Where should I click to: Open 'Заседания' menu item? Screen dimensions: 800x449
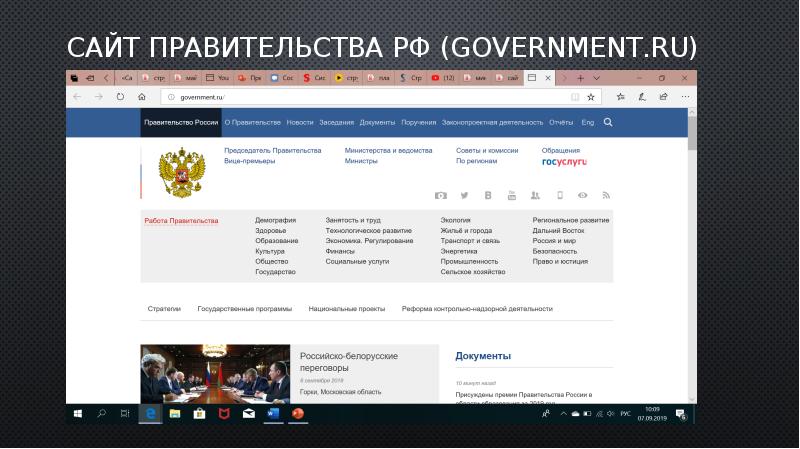pos(337,122)
